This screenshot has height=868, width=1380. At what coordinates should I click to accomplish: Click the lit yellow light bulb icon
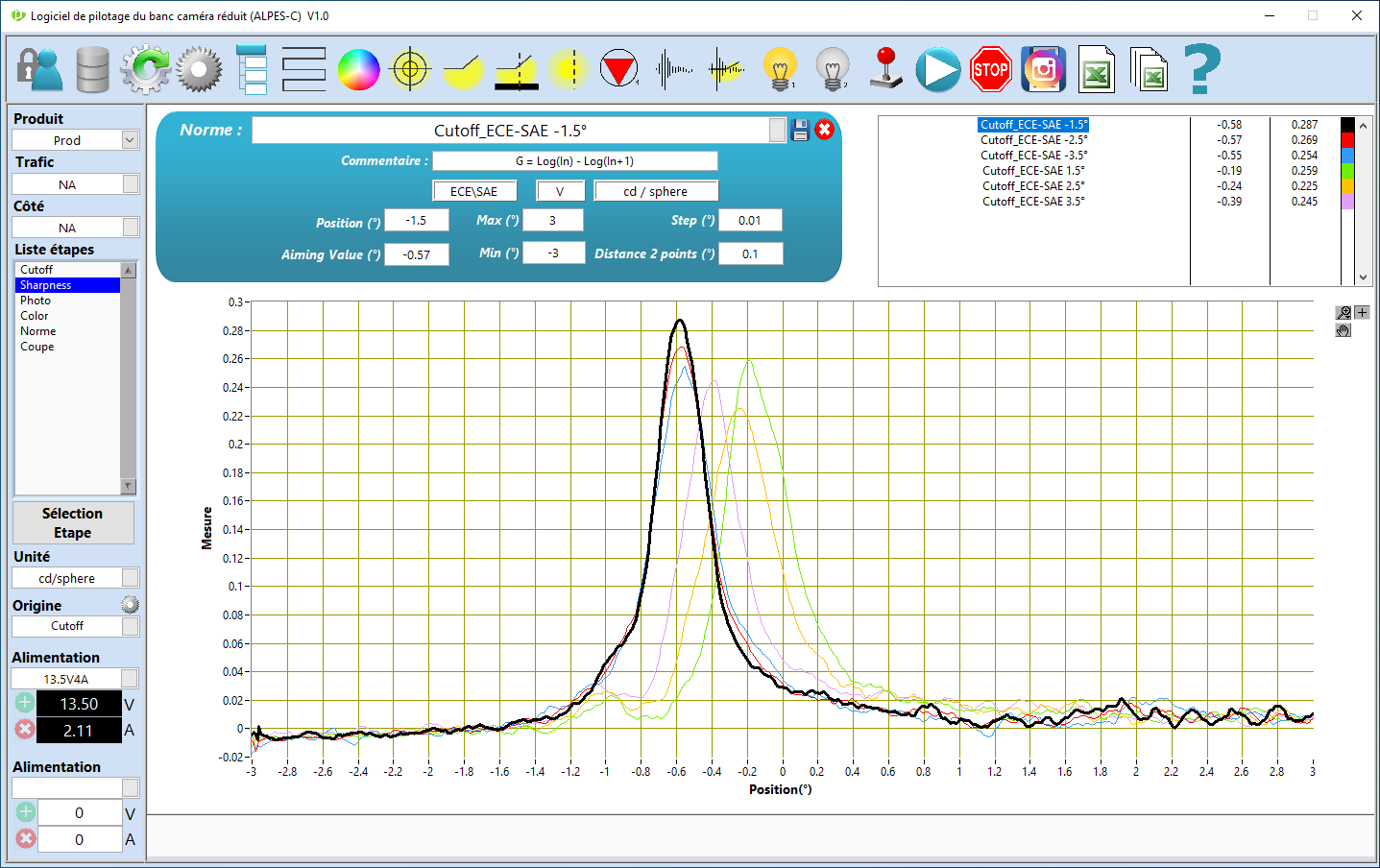coord(780,69)
